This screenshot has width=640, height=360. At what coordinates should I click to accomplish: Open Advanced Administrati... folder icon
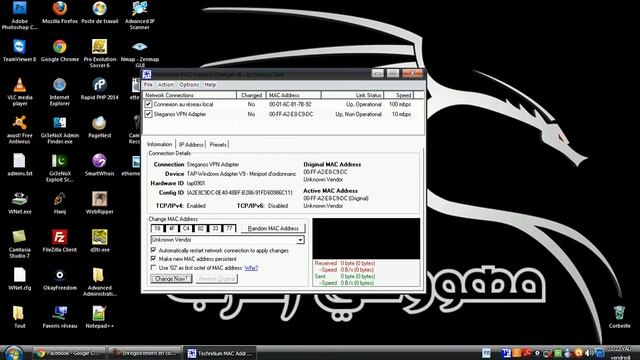100,282
